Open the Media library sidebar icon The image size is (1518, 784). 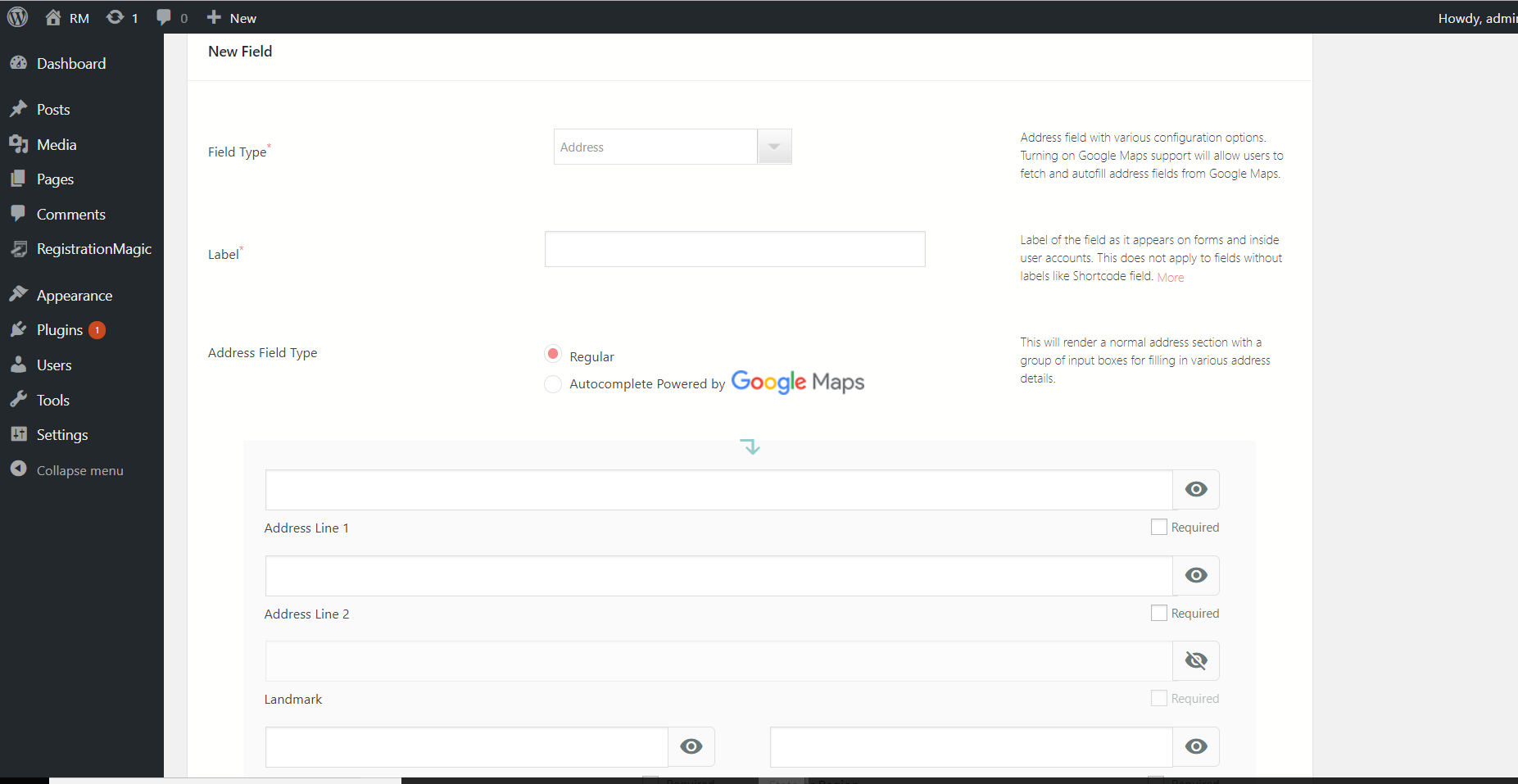pyautogui.click(x=20, y=144)
